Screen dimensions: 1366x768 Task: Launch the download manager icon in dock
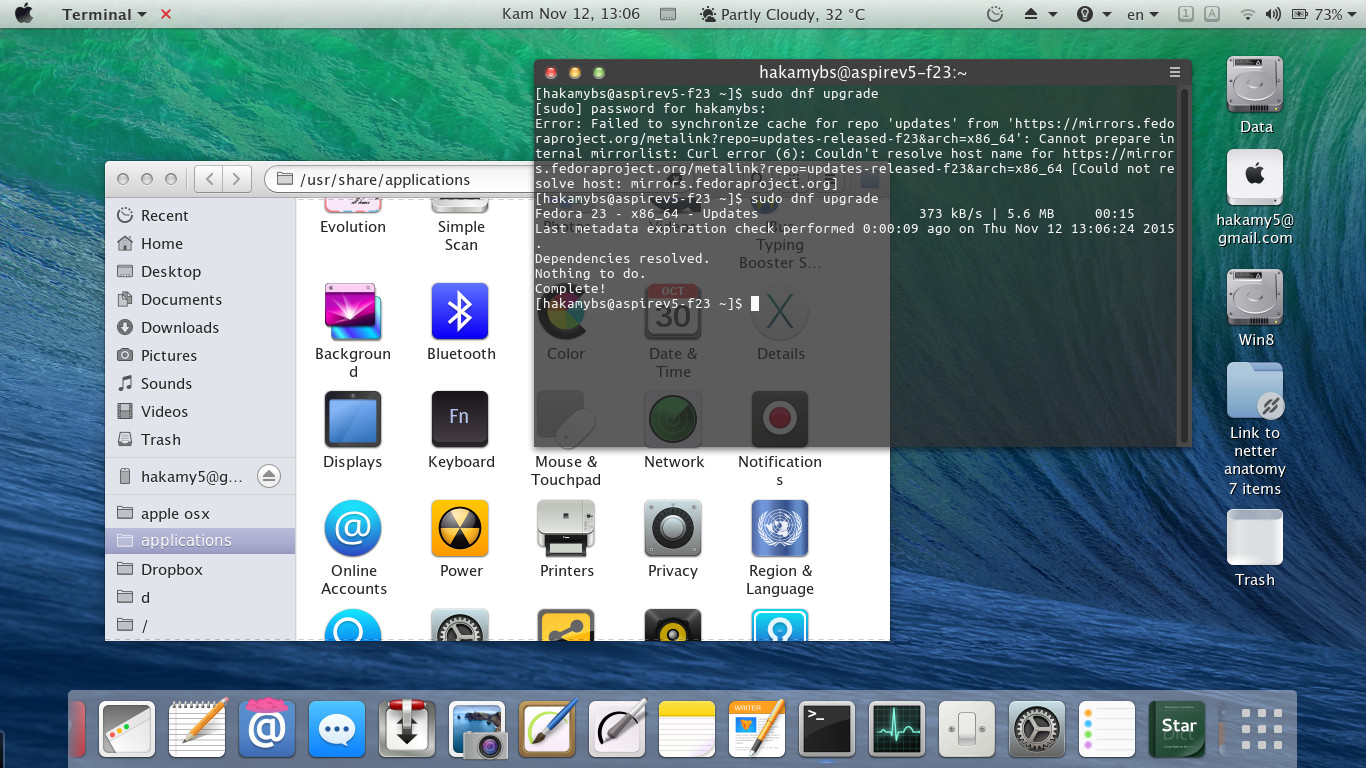pos(407,728)
